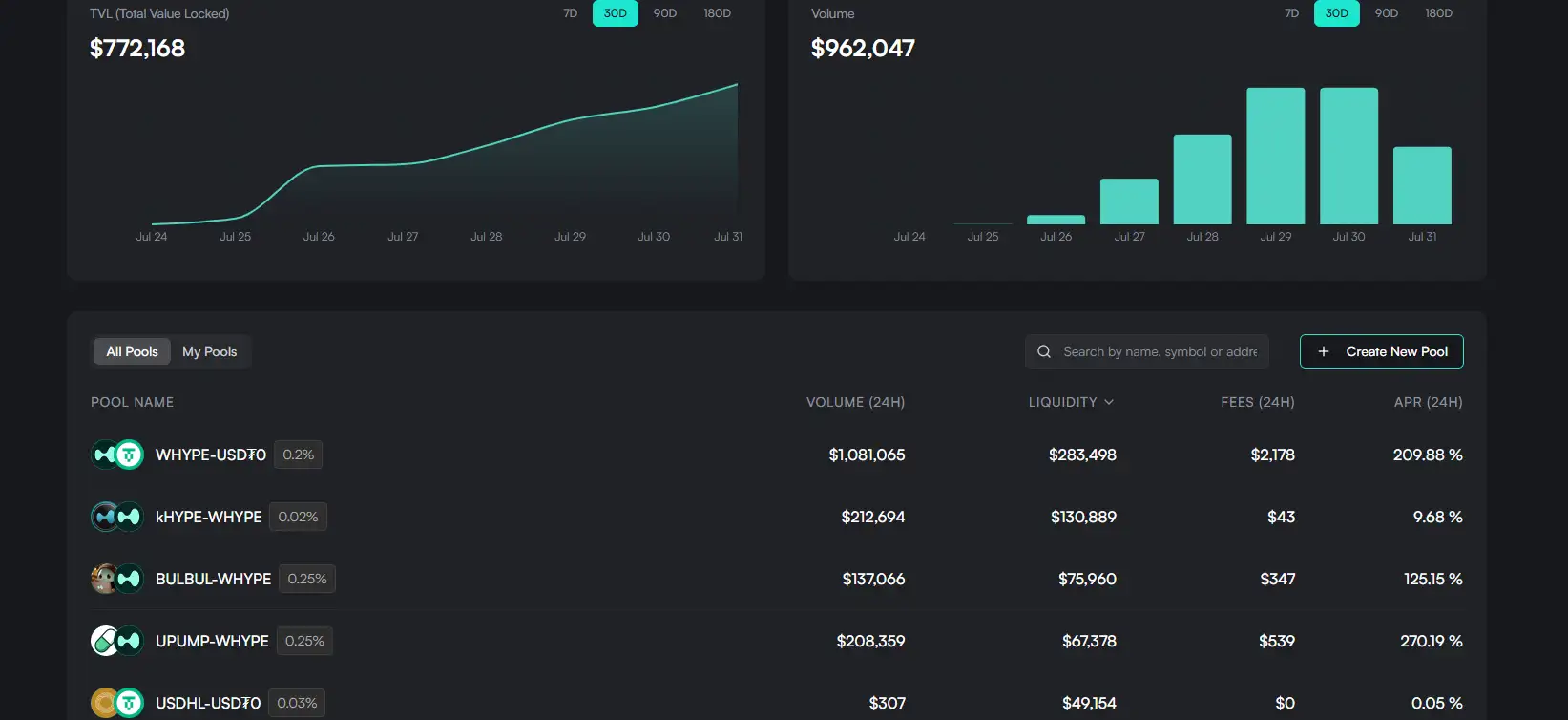Image resolution: width=1568 pixels, height=720 pixels.
Task: Focus the pool search input field
Action: [x=1160, y=351]
